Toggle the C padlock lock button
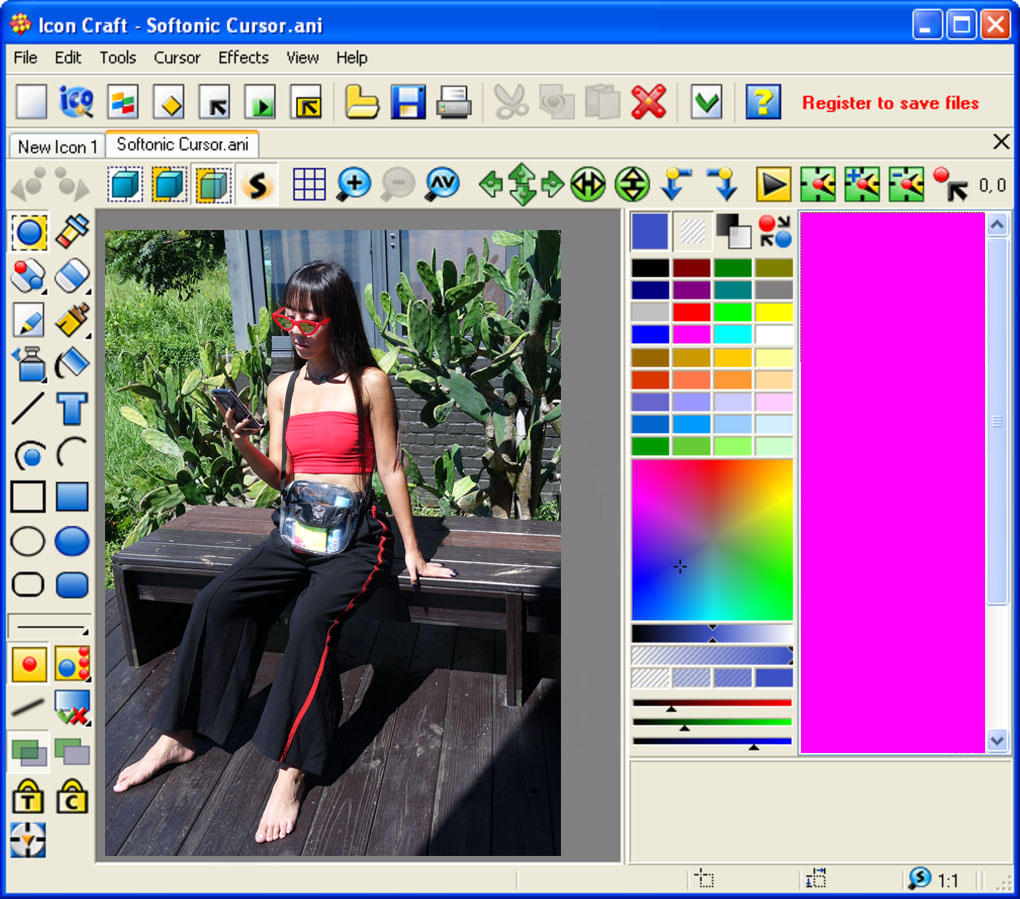The image size is (1020, 899). (72, 796)
